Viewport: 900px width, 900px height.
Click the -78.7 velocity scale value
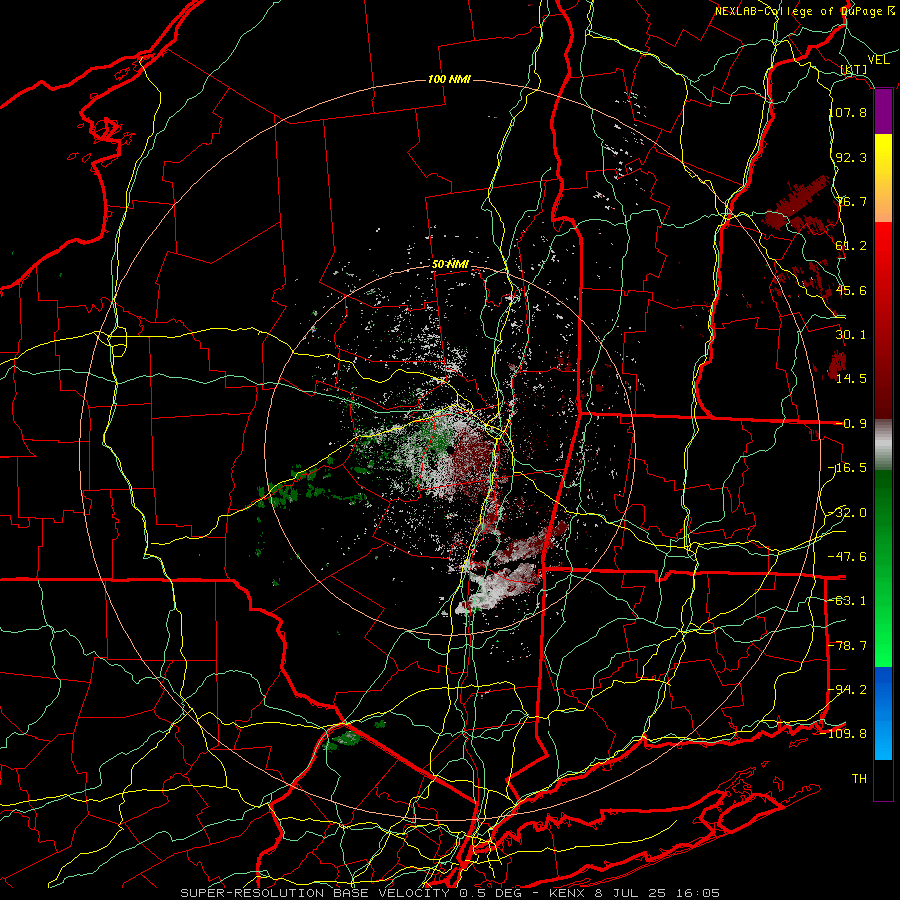click(x=848, y=646)
